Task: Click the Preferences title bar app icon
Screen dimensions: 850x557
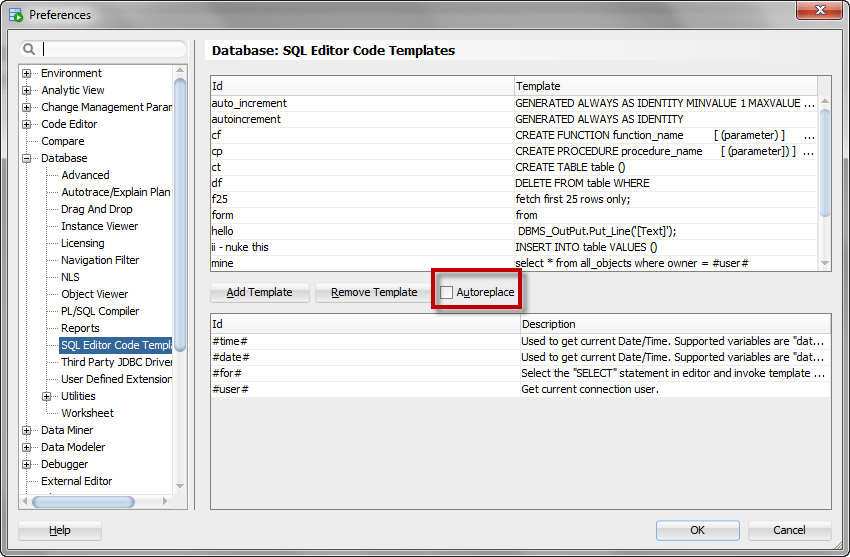Action: (x=16, y=15)
